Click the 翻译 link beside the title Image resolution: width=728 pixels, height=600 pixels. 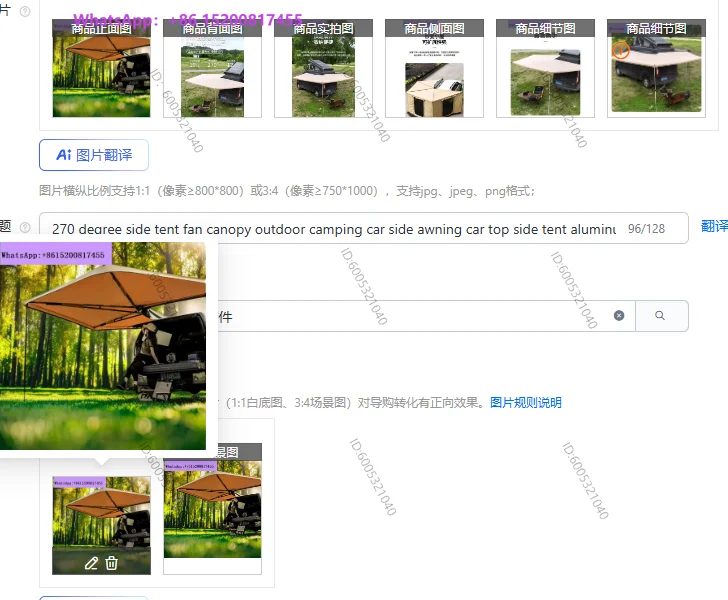click(714, 226)
